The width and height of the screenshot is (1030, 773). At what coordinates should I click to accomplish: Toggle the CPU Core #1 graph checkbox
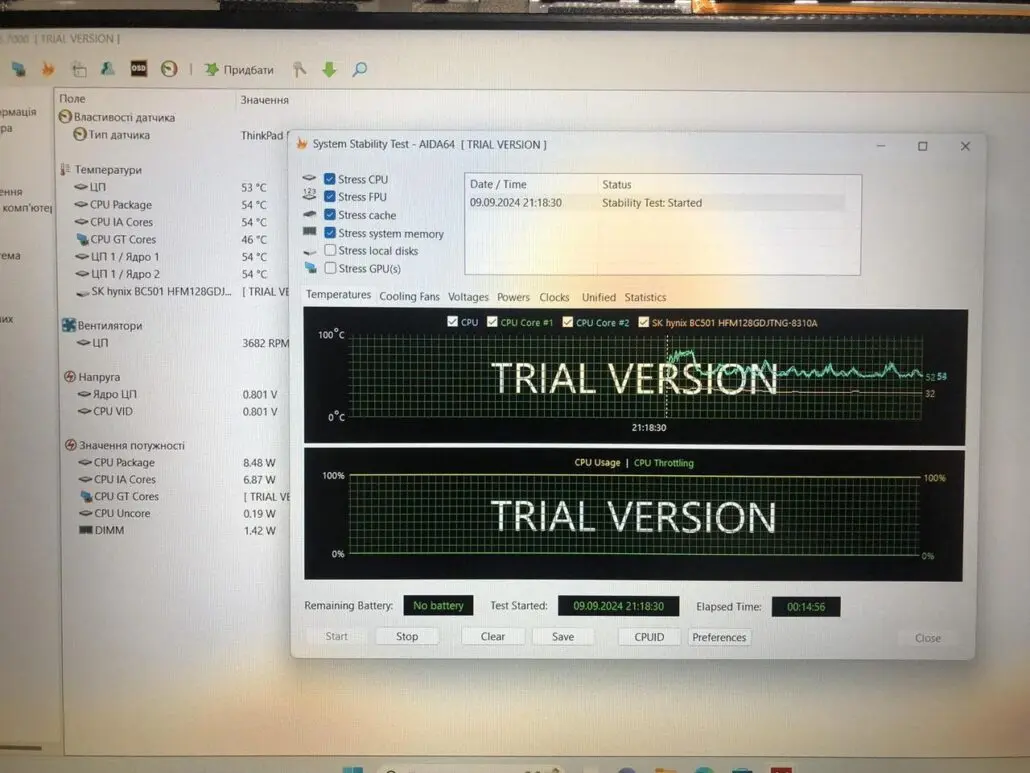click(x=492, y=322)
